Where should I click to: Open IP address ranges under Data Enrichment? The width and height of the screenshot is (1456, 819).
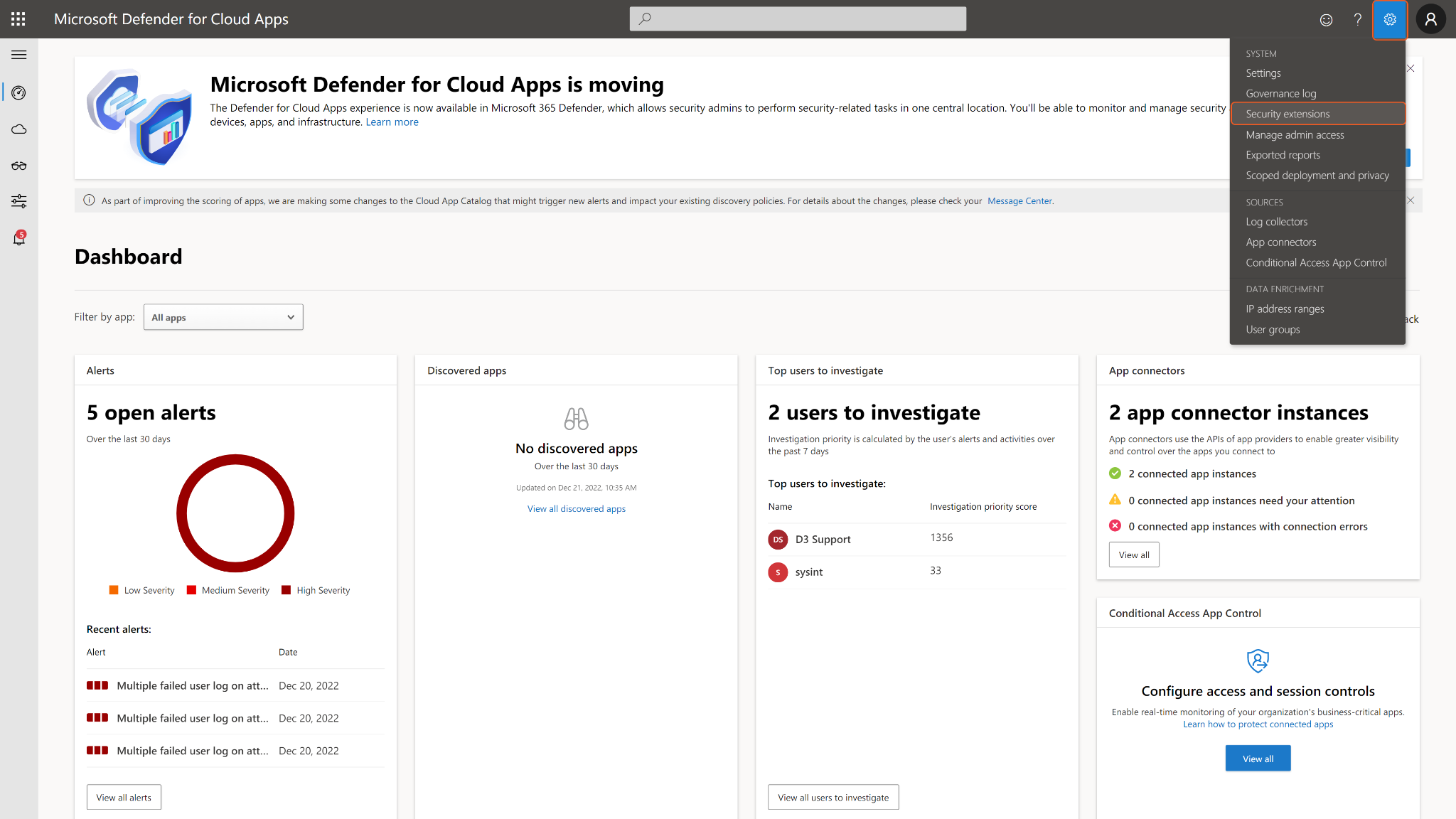[1285, 309]
